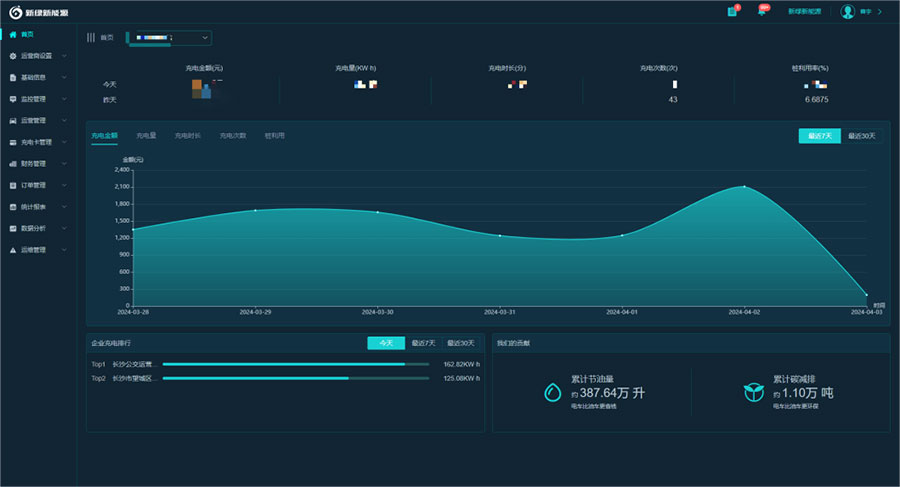Select 今天 in the 企业充电排行 ranking panel
This screenshot has width=900, height=487.
click(x=386, y=343)
